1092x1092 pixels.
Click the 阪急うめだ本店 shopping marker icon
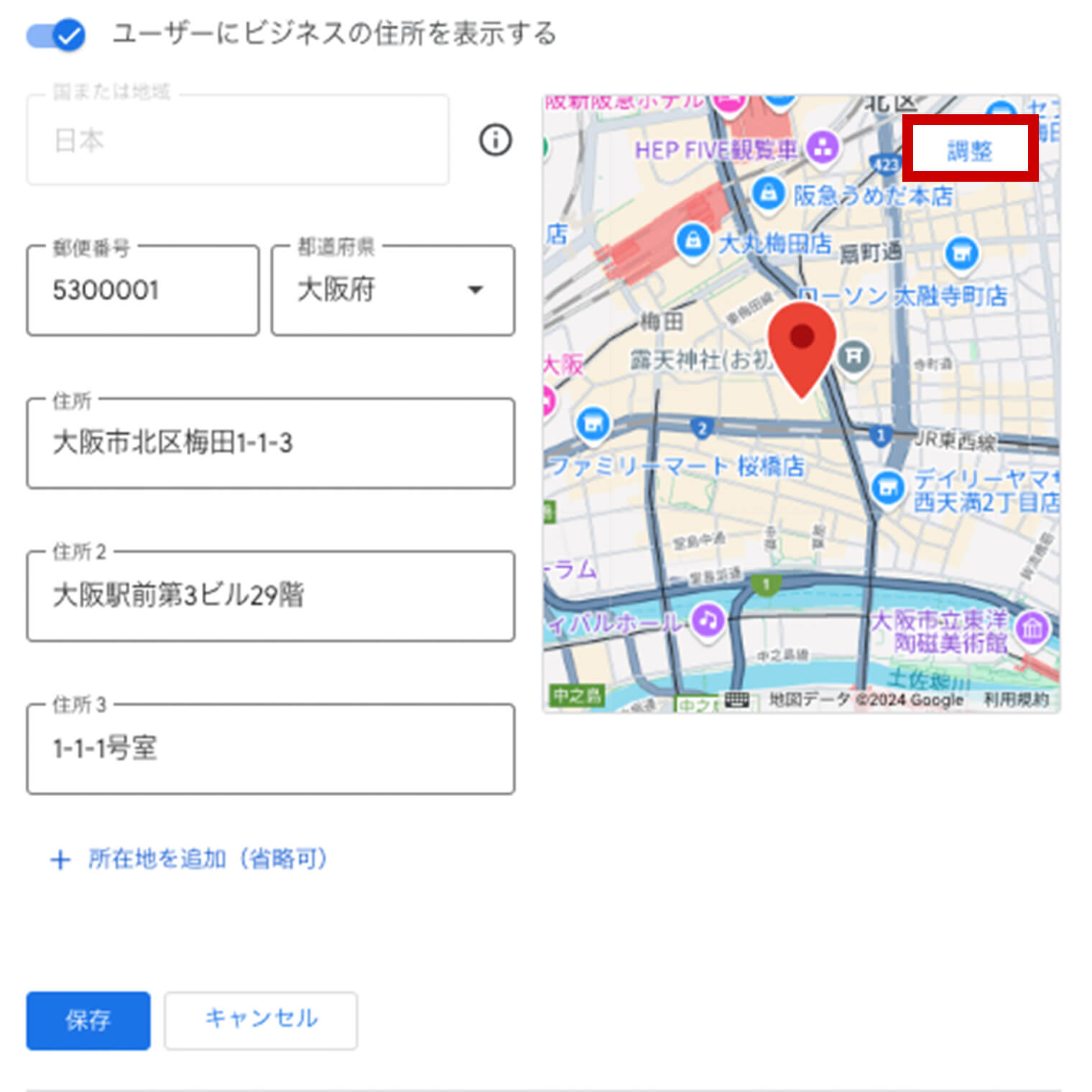click(768, 193)
